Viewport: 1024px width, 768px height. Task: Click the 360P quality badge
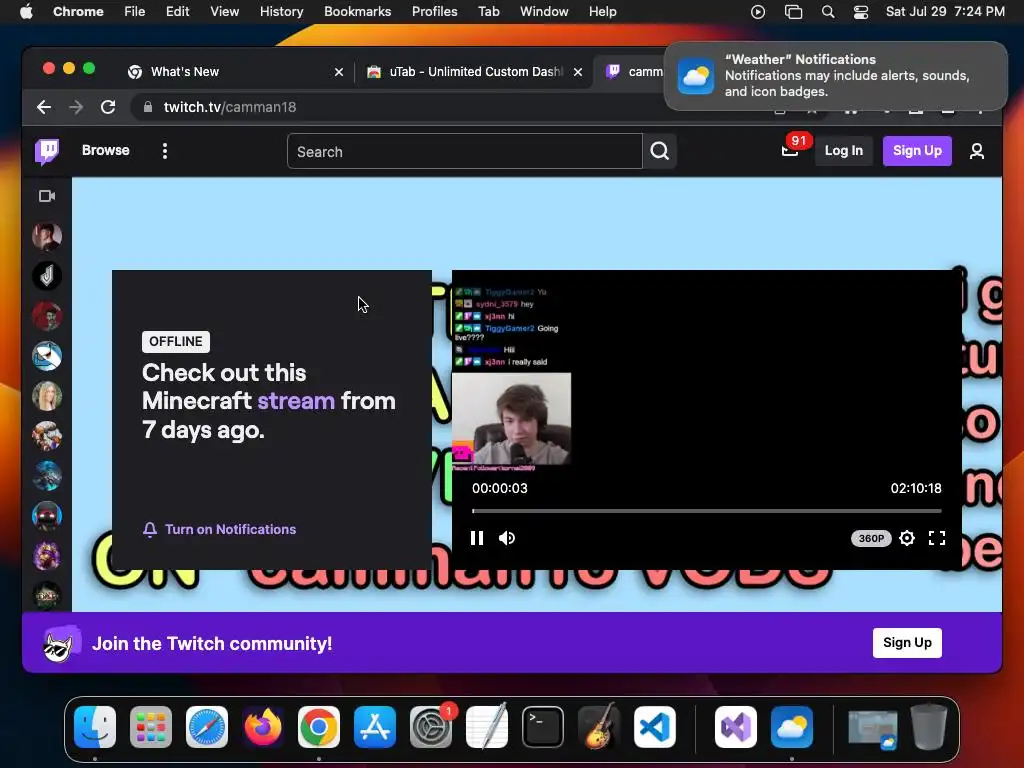point(871,538)
